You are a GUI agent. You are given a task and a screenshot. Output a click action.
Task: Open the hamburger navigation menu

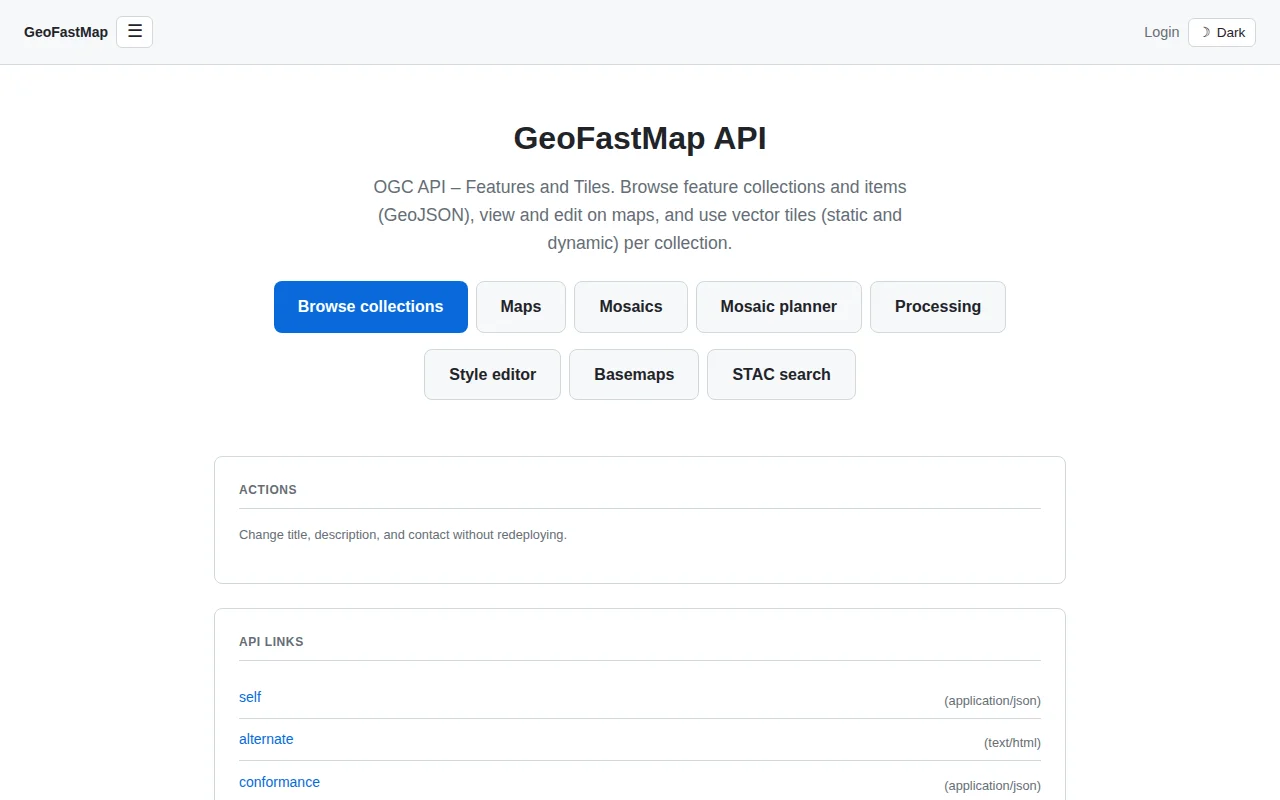pyautogui.click(x=134, y=32)
